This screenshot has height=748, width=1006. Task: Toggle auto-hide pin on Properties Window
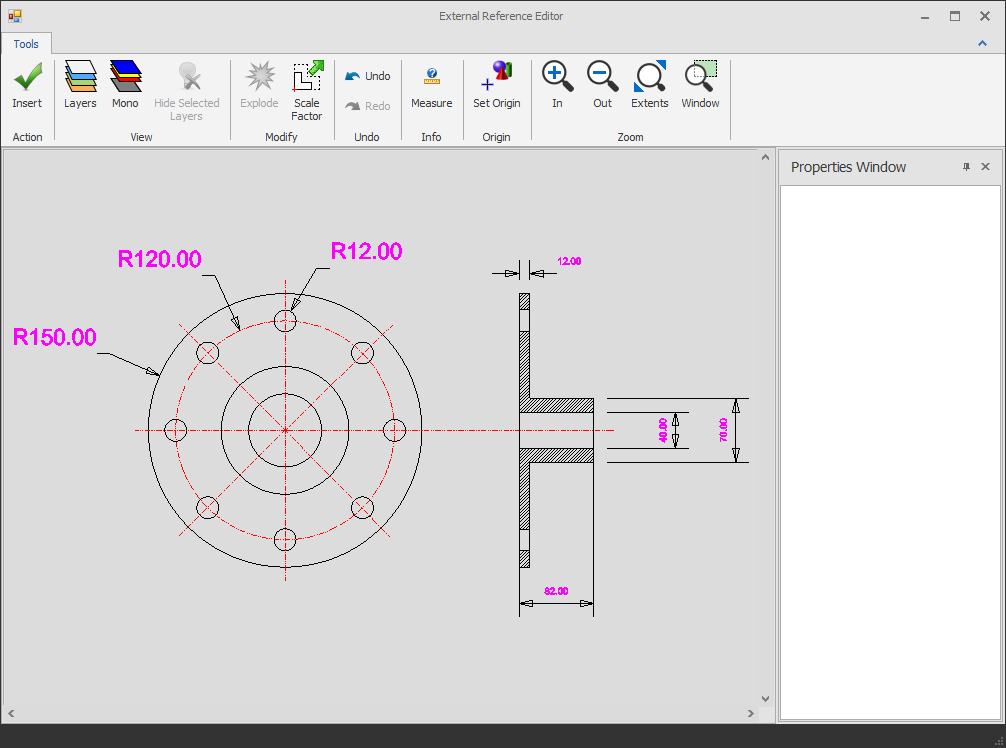coord(965,167)
